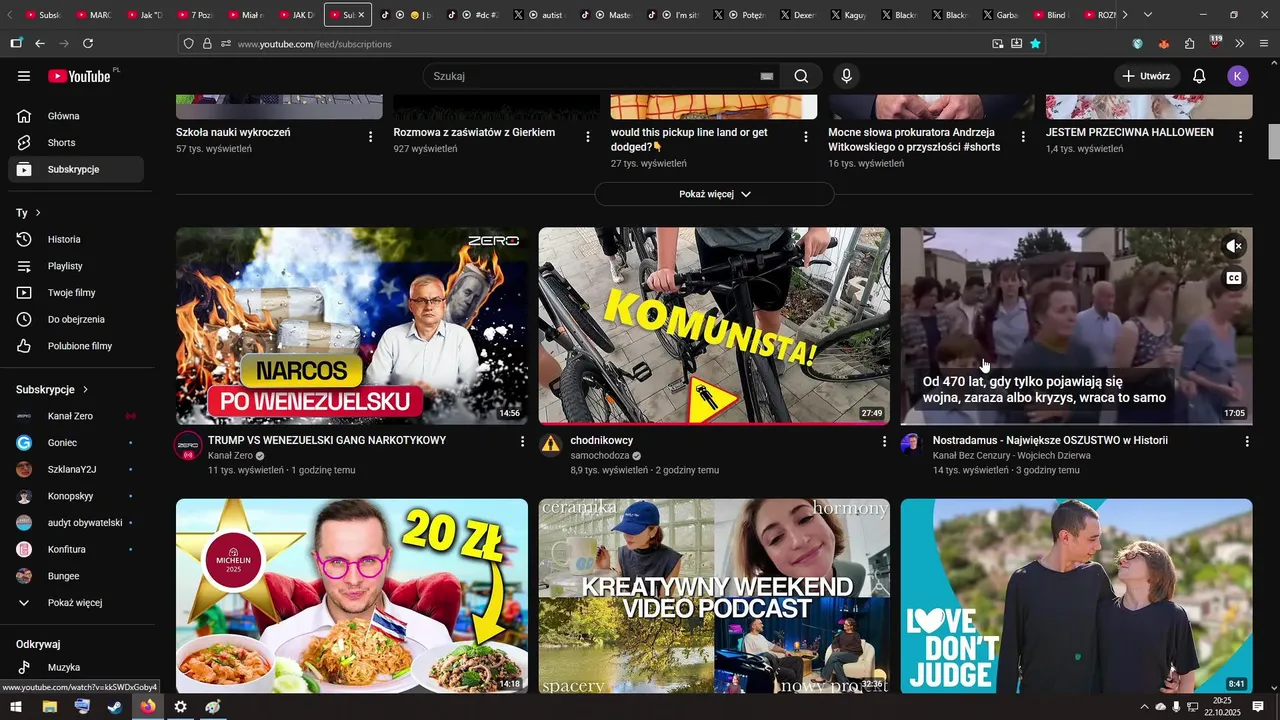Viewport: 1280px width, 720px height.
Task: Open the Michelin 20 ZŁ food thumbnail
Action: tap(352, 596)
